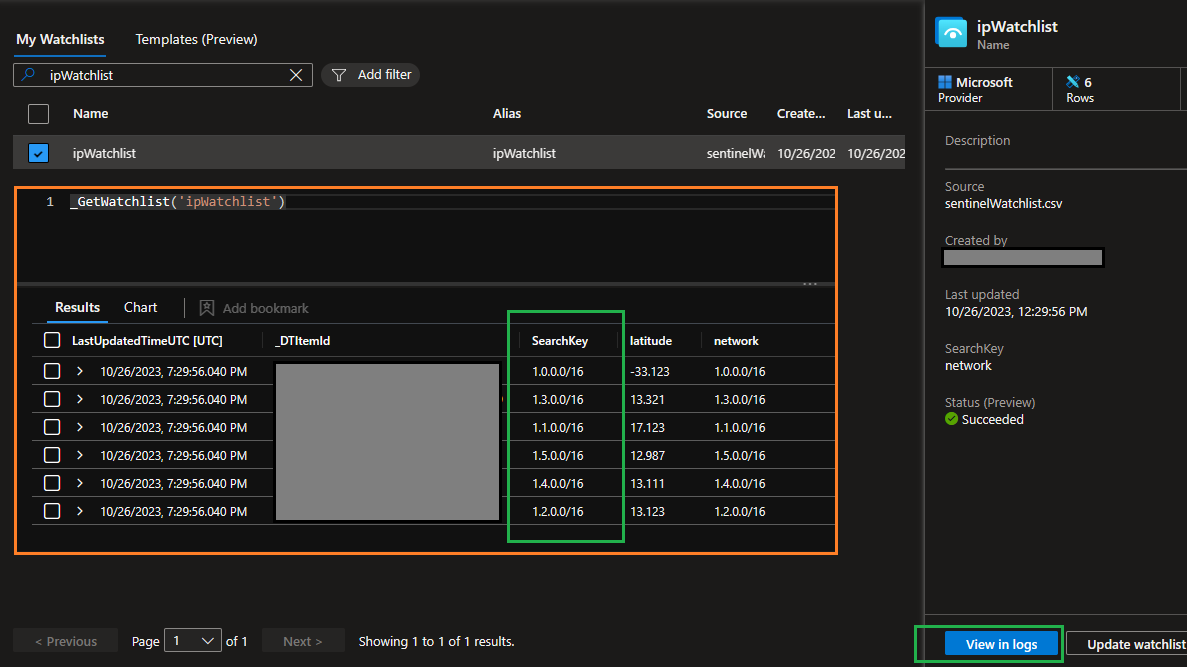This screenshot has height=667, width=1187.
Task: Clear the search box with the X icon
Action: click(x=295, y=74)
